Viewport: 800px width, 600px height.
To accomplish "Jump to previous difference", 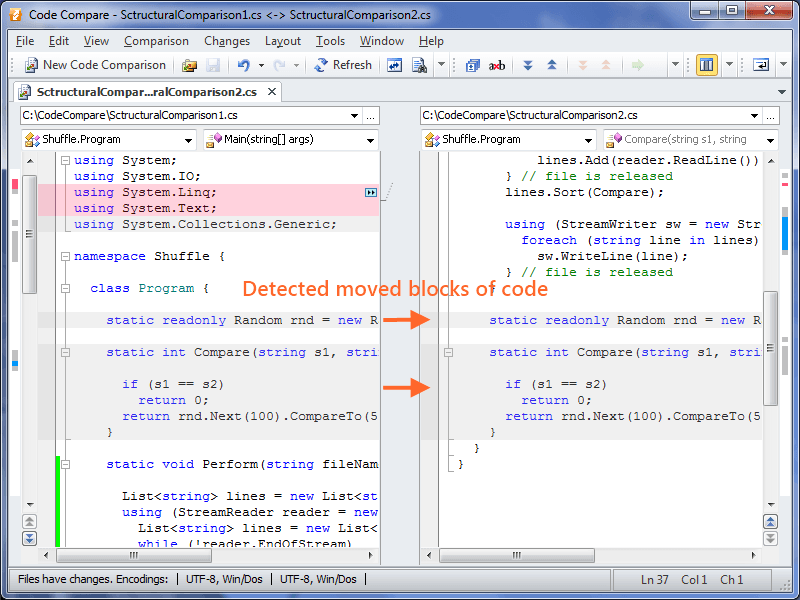I will pos(551,66).
